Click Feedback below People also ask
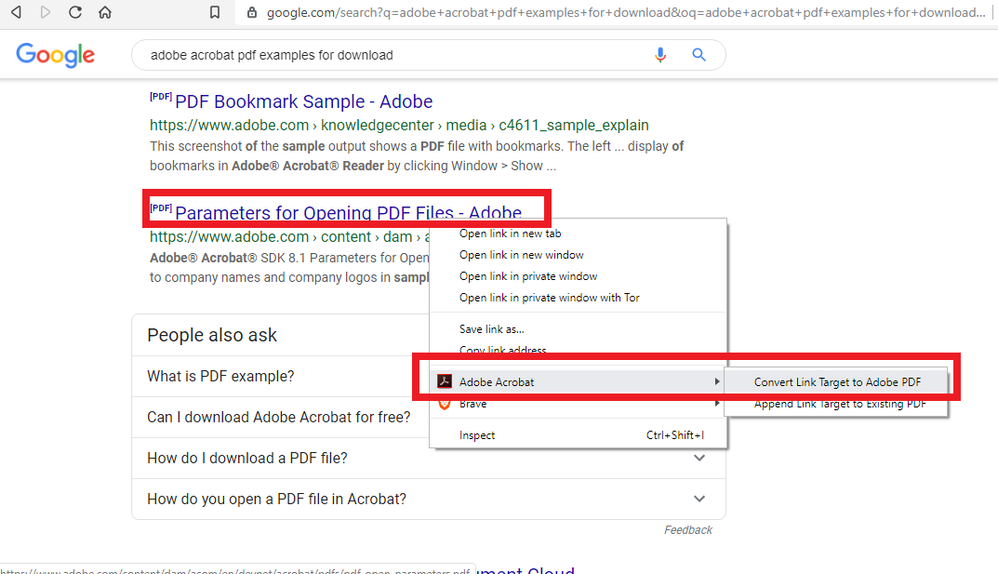This screenshot has height=574, width=998. (688, 530)
